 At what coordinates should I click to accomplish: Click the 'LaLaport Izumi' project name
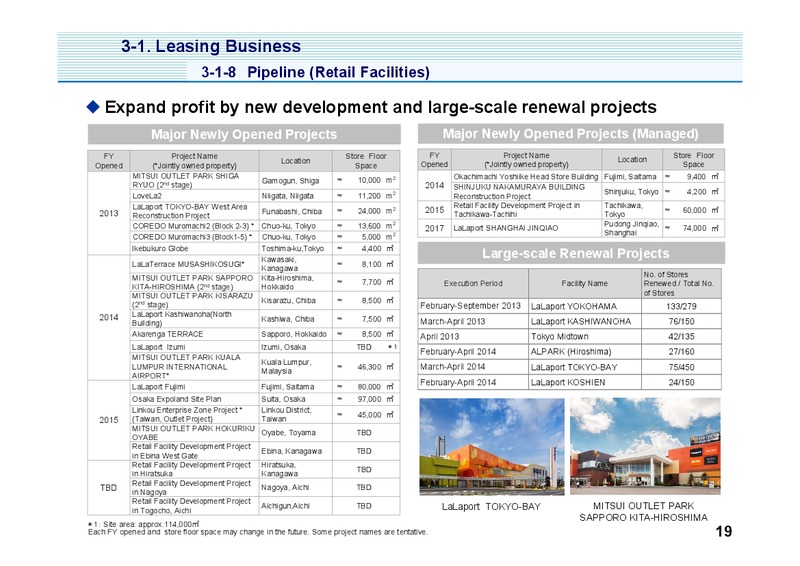(158, 347)
